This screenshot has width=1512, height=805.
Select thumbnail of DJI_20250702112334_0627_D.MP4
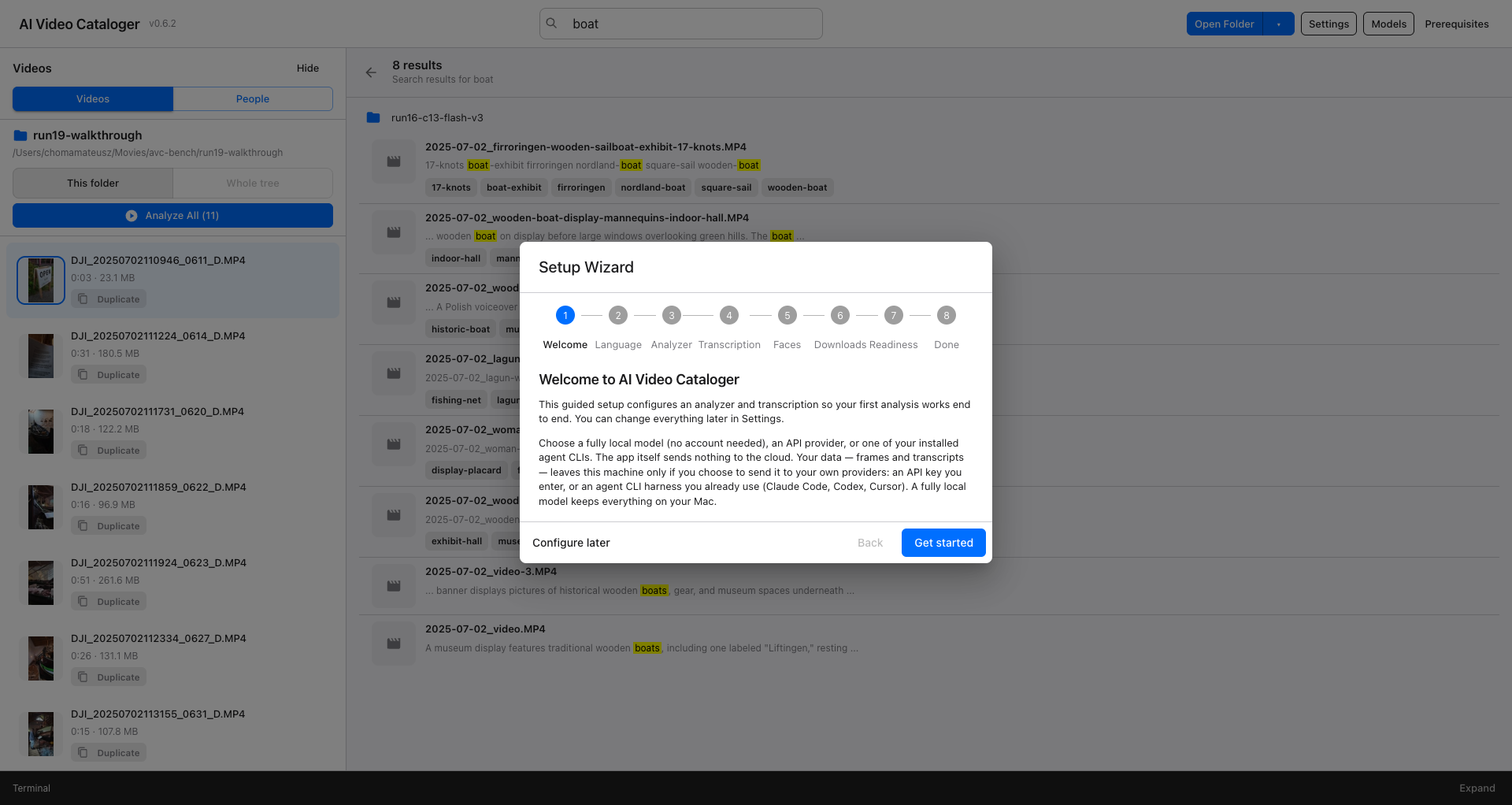coord(41,658)
